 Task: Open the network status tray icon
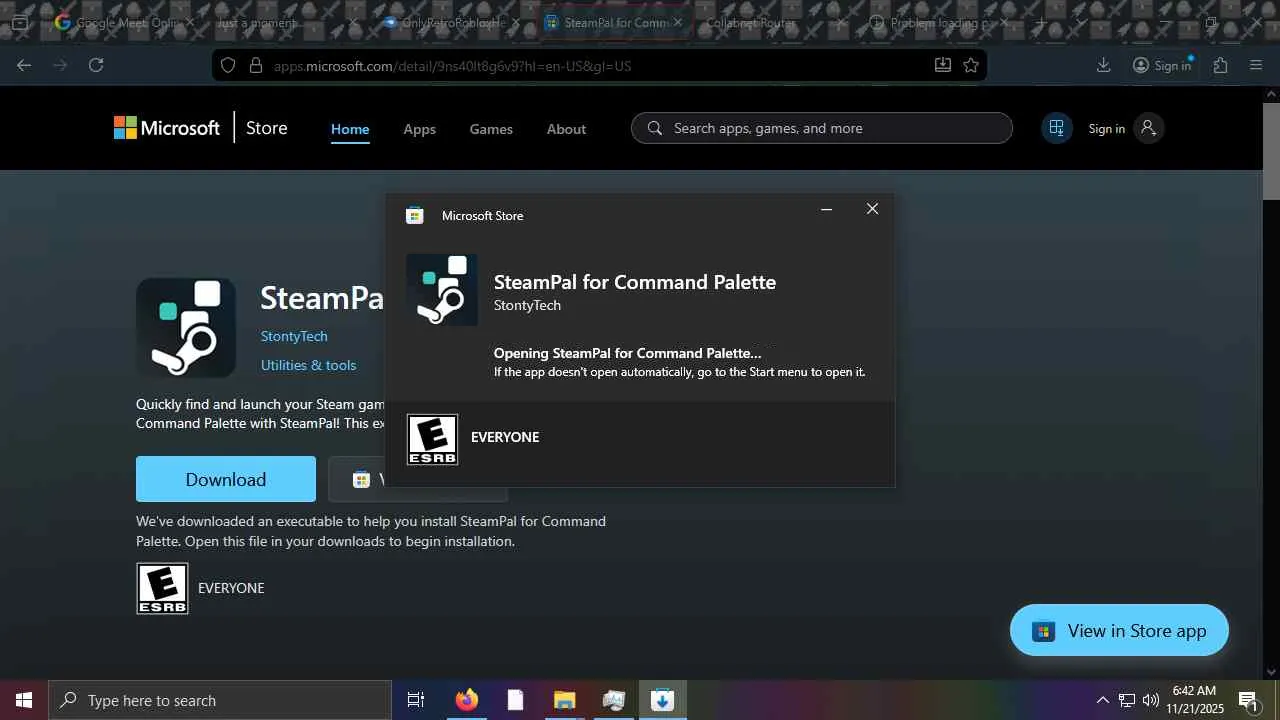[1127, 700]
